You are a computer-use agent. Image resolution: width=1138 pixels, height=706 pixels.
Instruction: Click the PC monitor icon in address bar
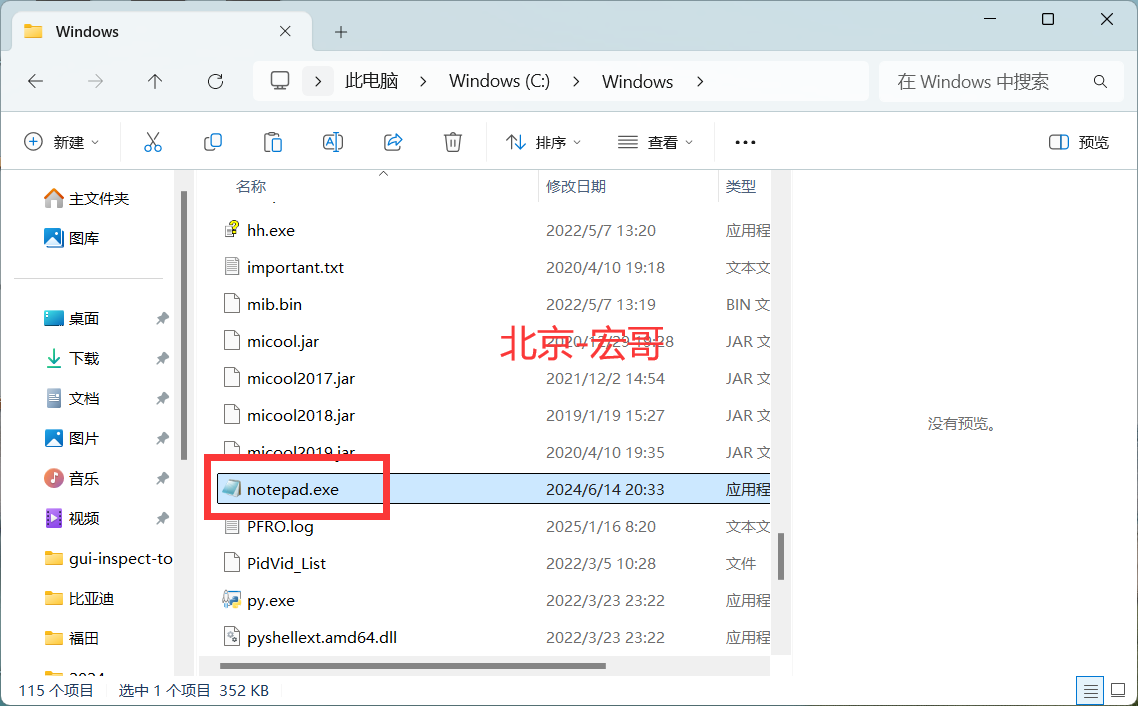280,81
